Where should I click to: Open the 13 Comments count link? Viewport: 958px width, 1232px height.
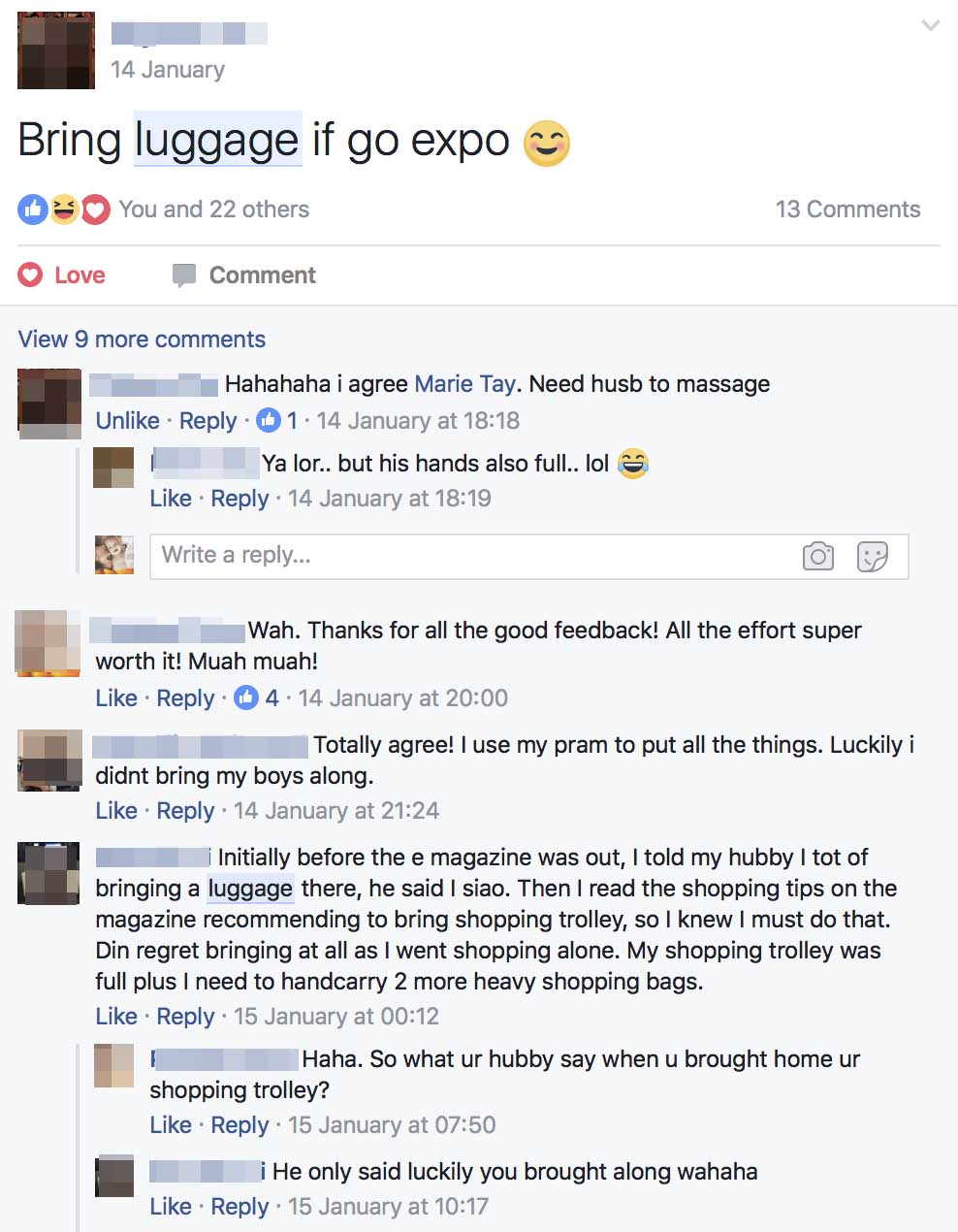coord(847,210)
